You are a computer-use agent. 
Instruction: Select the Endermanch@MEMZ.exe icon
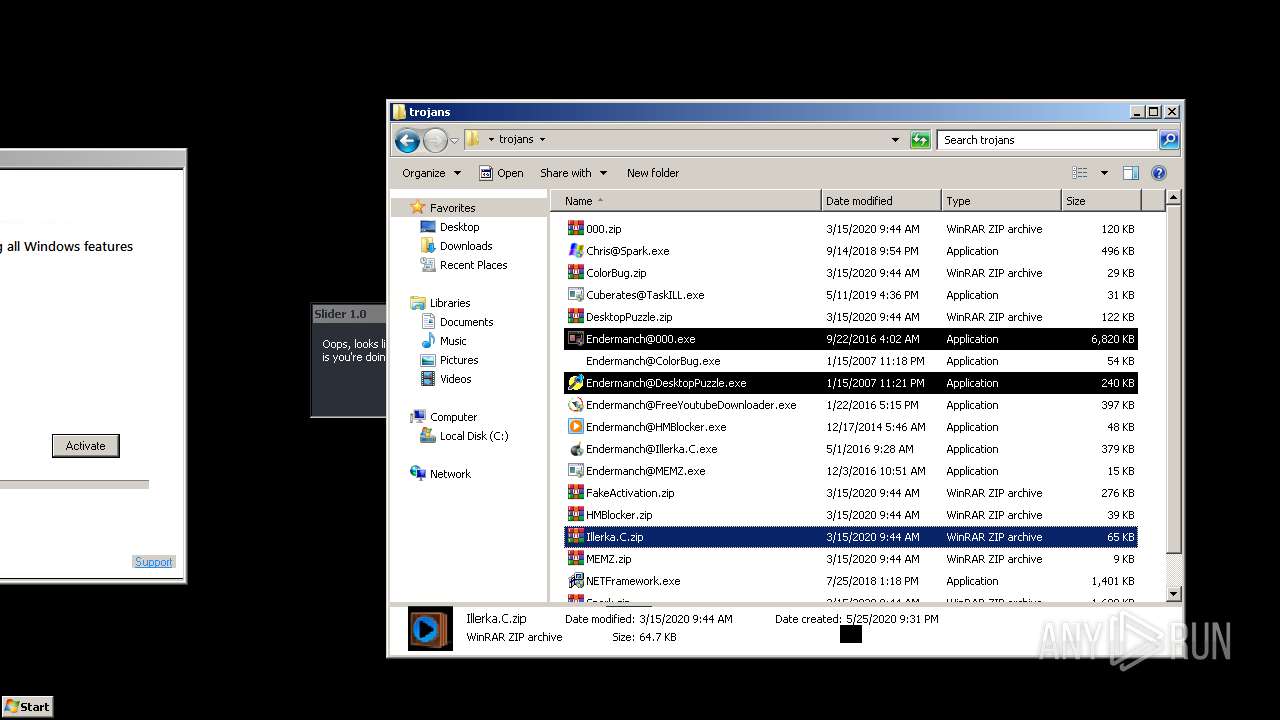click(x=575, y=471)
